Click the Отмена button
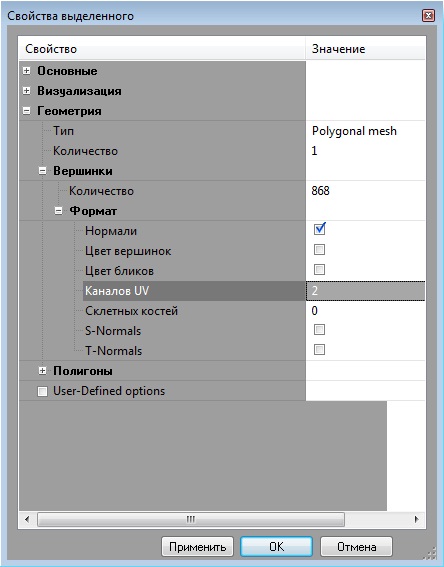The height and width of the screenshot is (567, 444). 356,547
